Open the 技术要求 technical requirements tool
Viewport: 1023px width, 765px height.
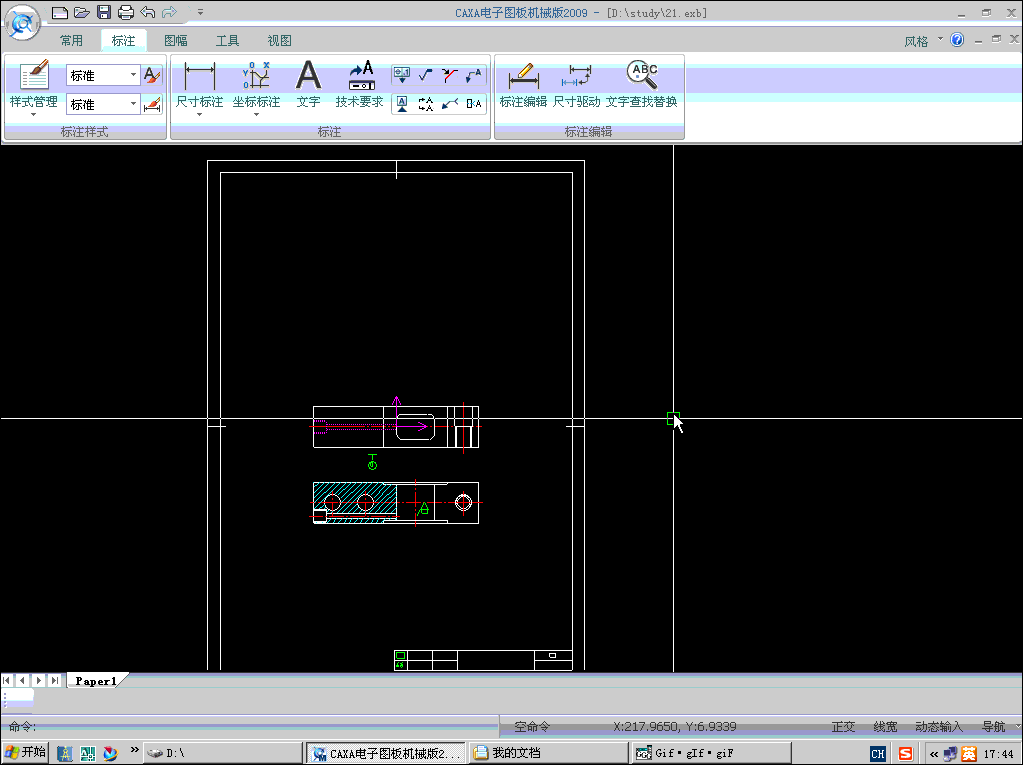pos(359,83)
